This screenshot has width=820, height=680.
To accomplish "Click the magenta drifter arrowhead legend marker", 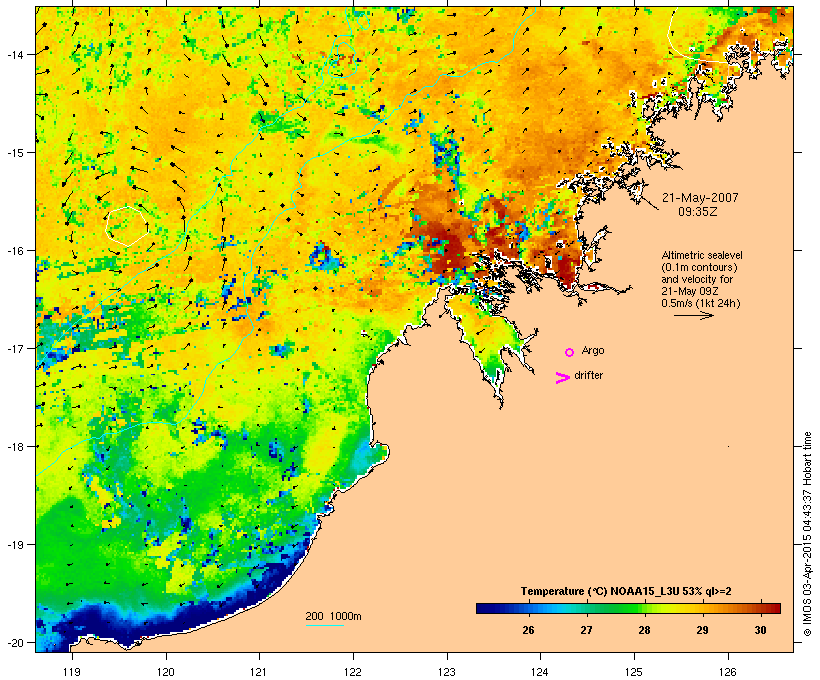I will (x=563, y=378).
